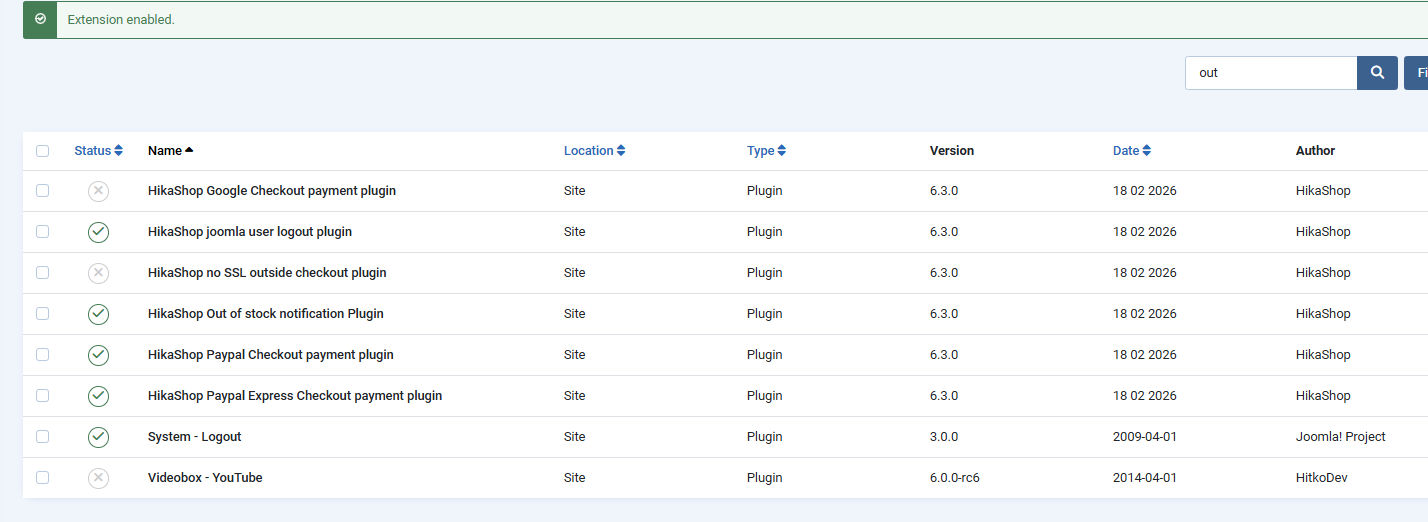
Task: Tick checkbox for Videobox - YouTube row
Action: coord(42,478)
